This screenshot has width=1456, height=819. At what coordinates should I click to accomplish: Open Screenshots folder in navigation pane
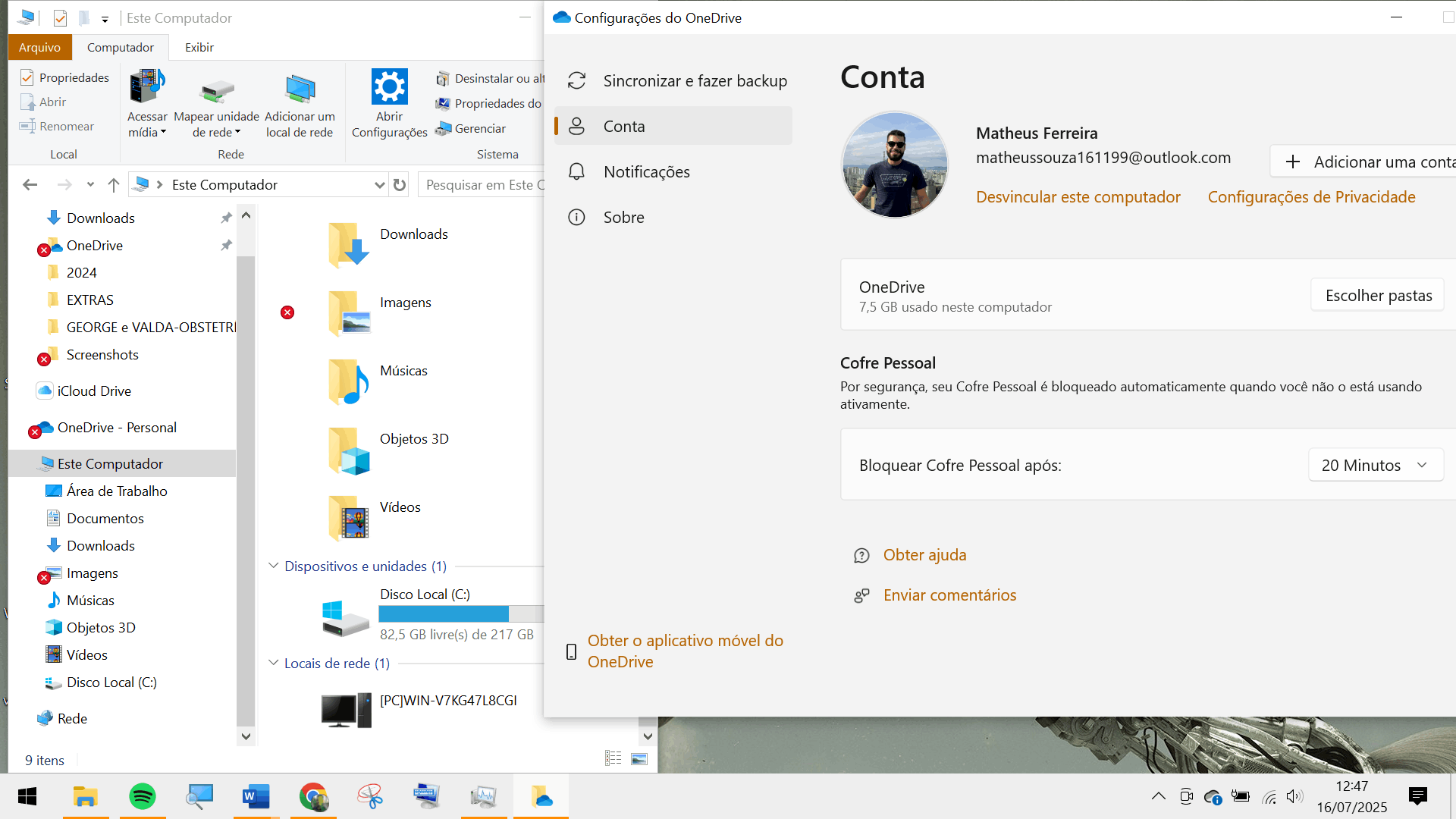tap(102, 355)
